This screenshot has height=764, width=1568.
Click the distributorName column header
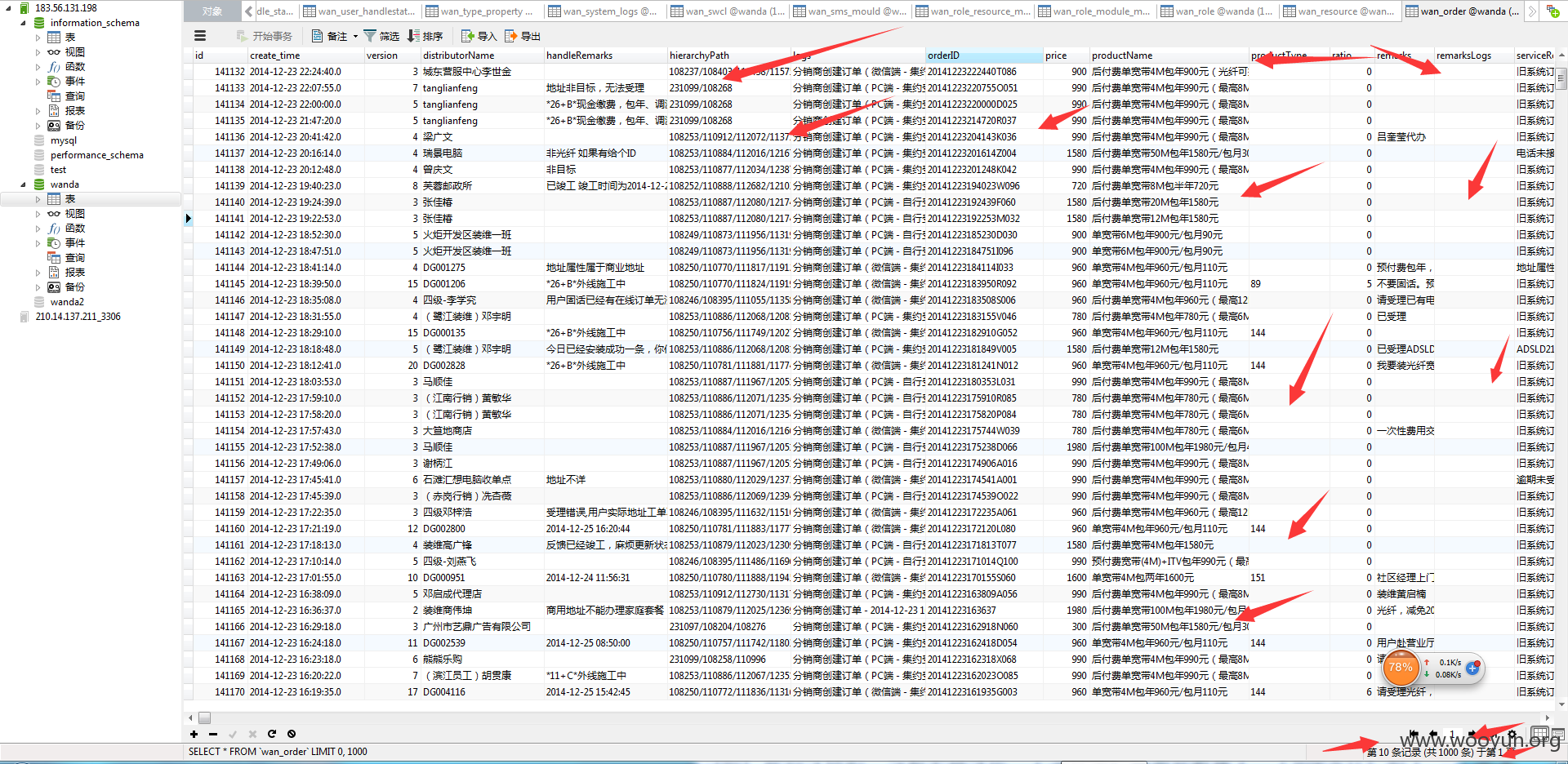point(482,56)
